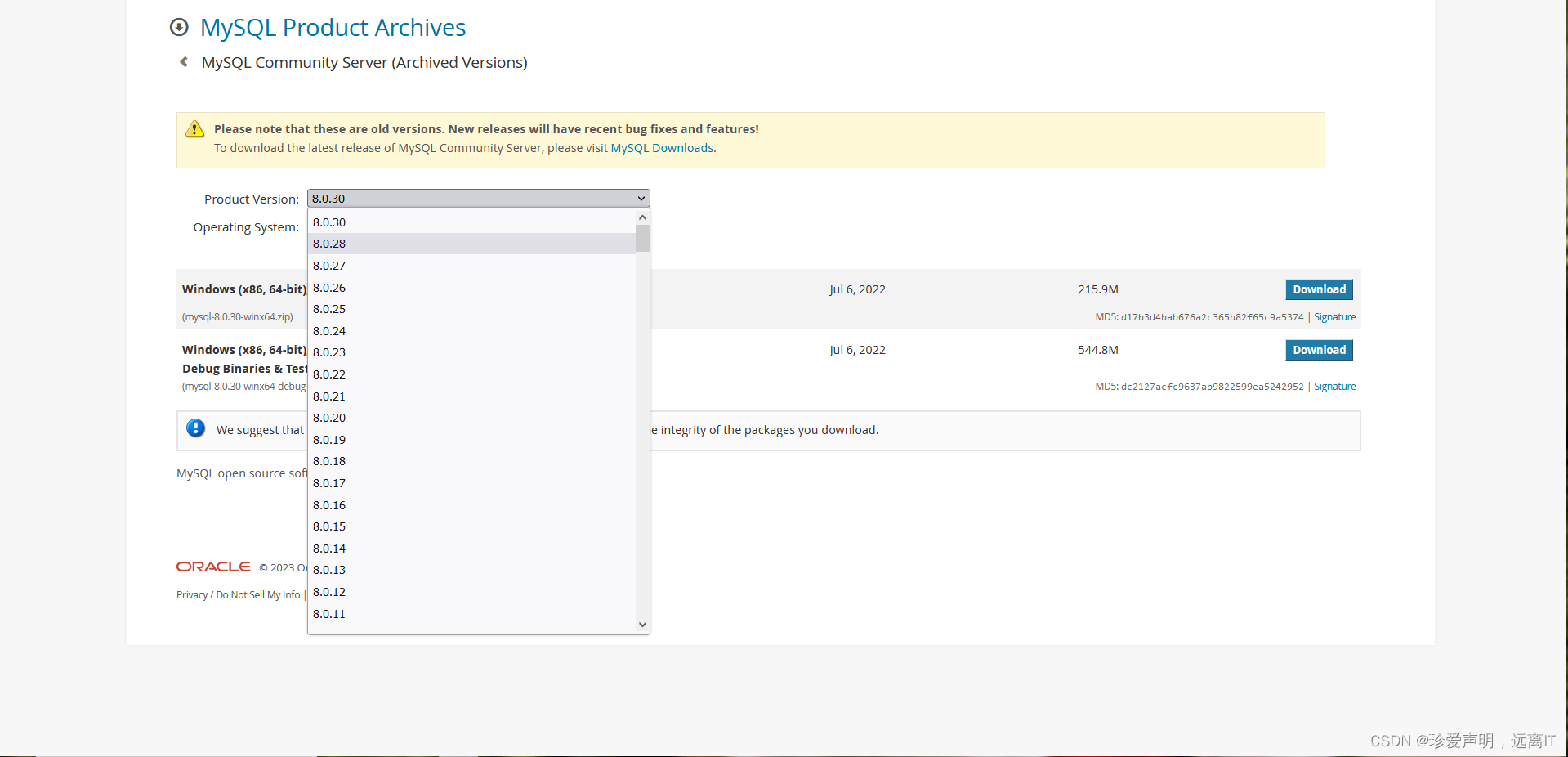Select version 8.0.30 in the list
1568x757 pixels.
pyautogui.click(x=471, y=222)
